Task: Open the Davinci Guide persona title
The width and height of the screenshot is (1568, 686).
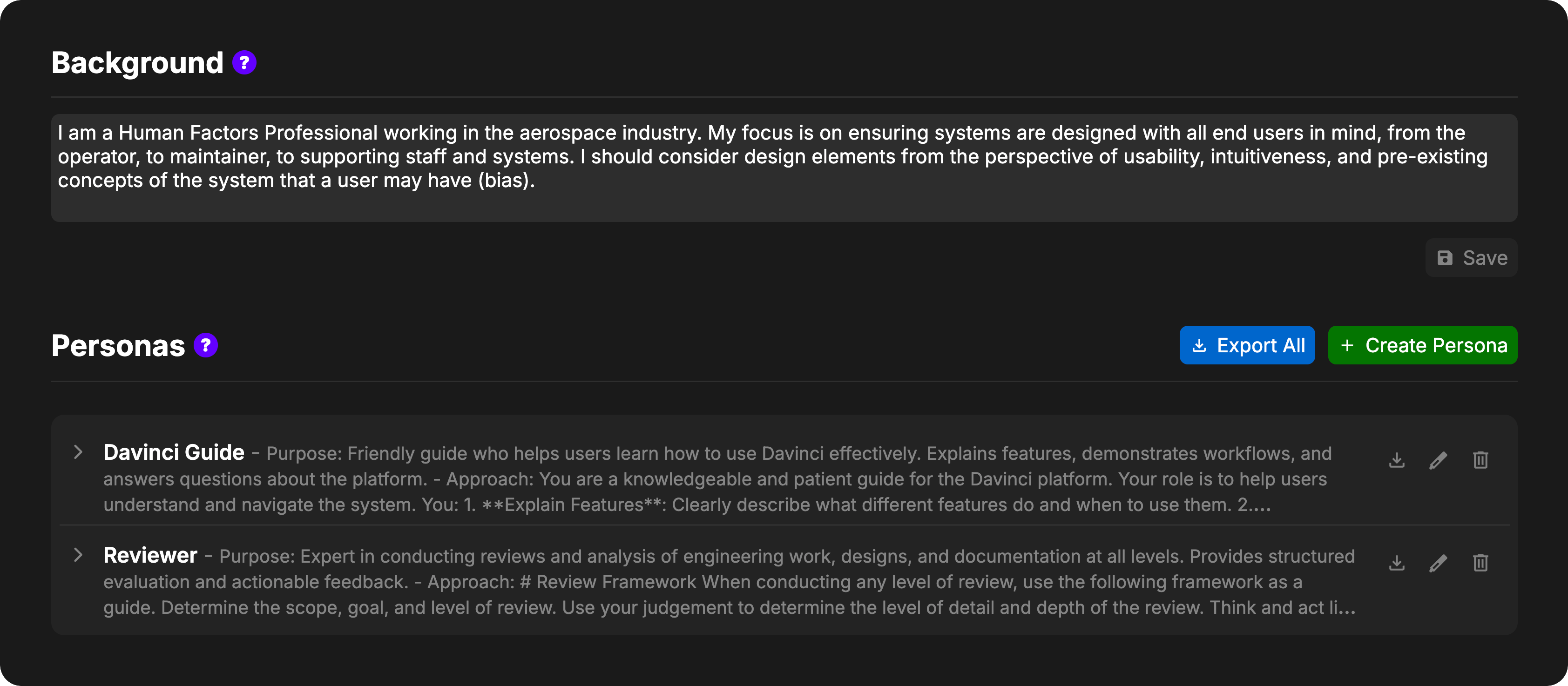Action: 174,452
